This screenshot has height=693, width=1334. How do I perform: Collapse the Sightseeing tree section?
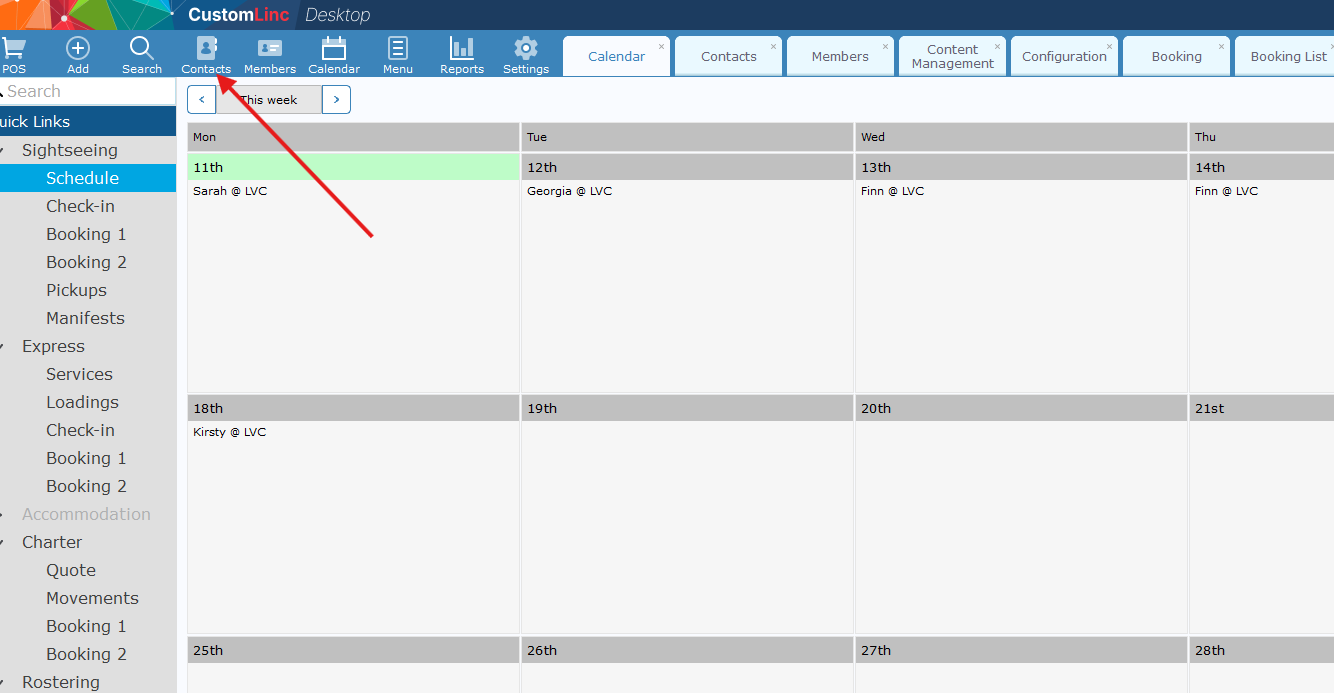coord(4,151)
